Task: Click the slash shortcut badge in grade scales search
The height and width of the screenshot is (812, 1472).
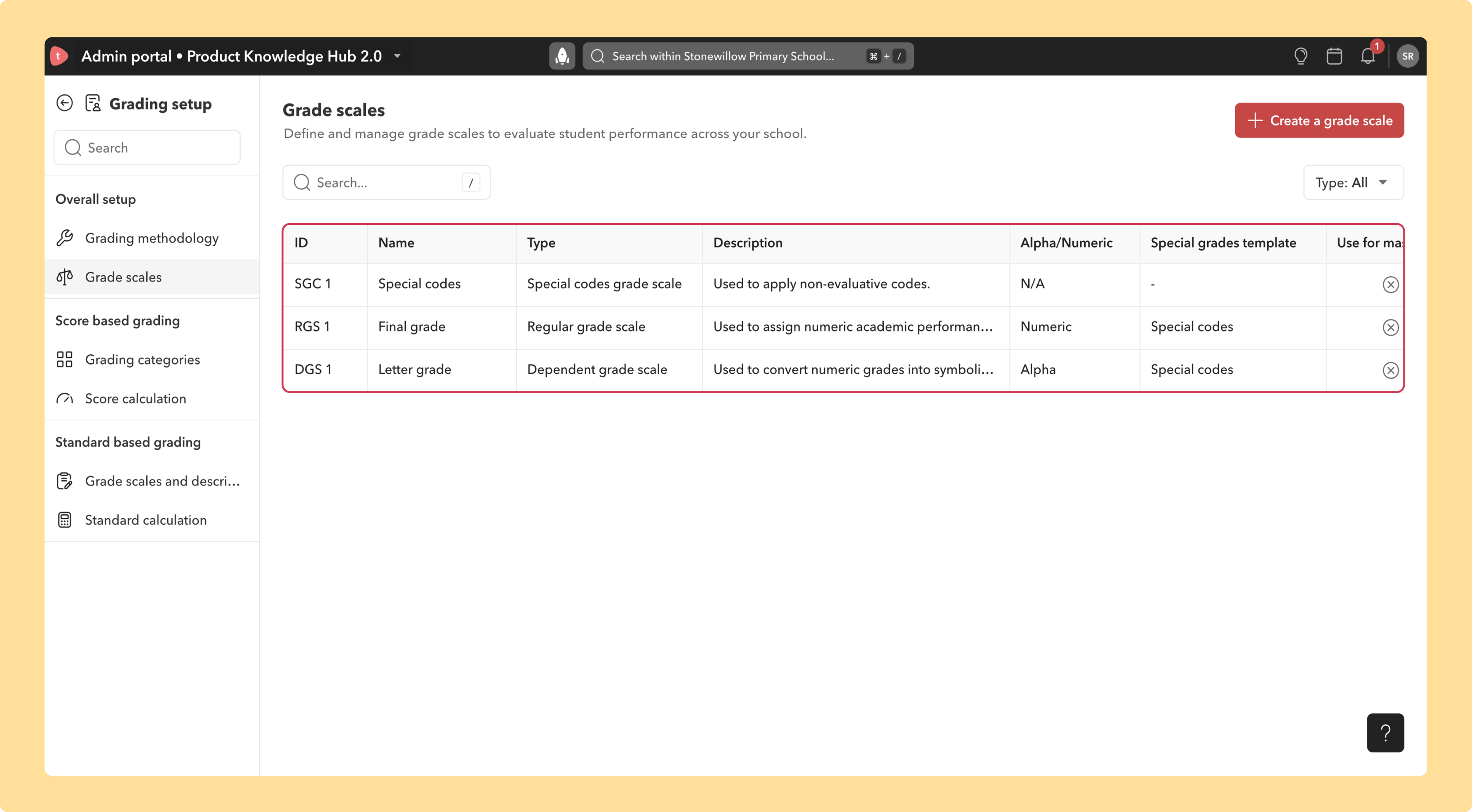Action: point(471,182)
